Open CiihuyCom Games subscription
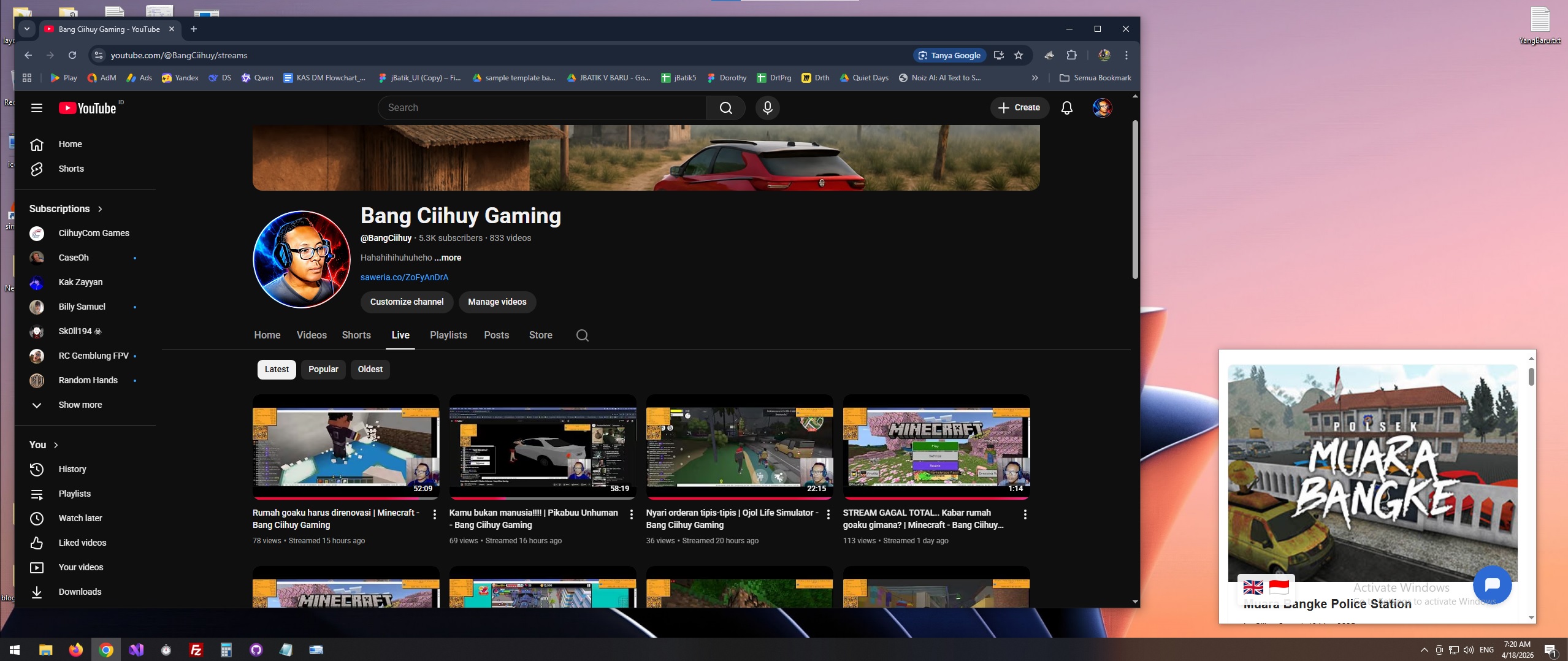The height and width of the screenshot is (661, 1568). point(85,233)
